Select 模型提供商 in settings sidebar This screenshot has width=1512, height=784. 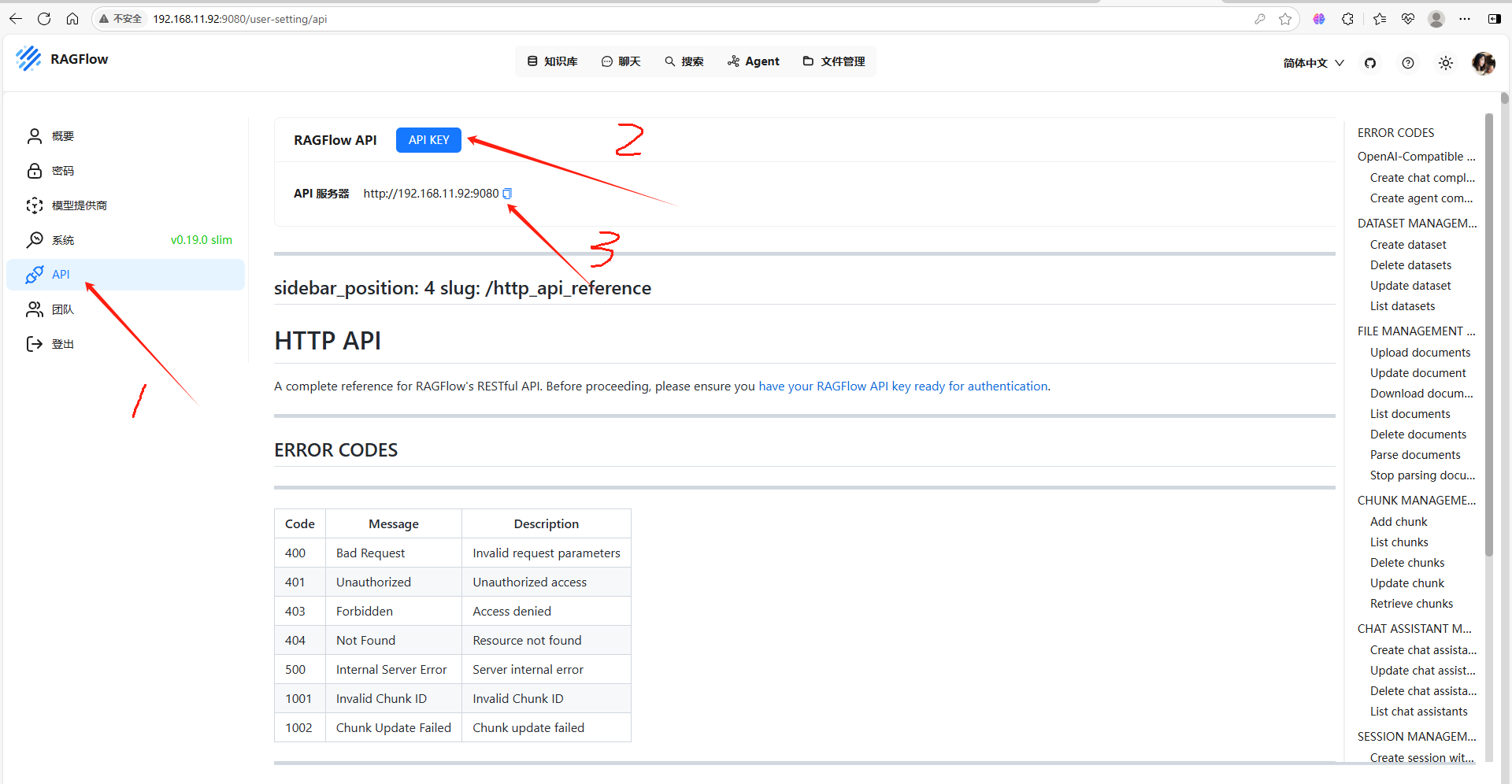click(126, 205)
